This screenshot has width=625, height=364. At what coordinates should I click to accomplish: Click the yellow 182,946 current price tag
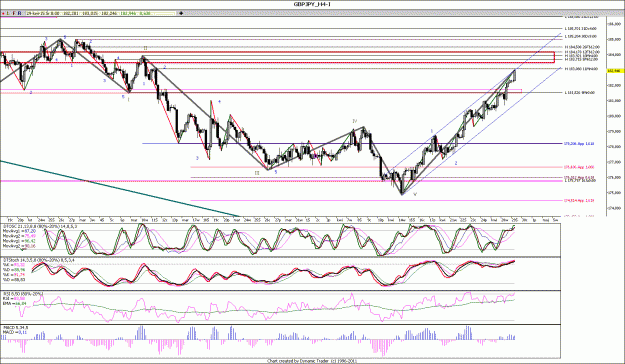point(615,71)
